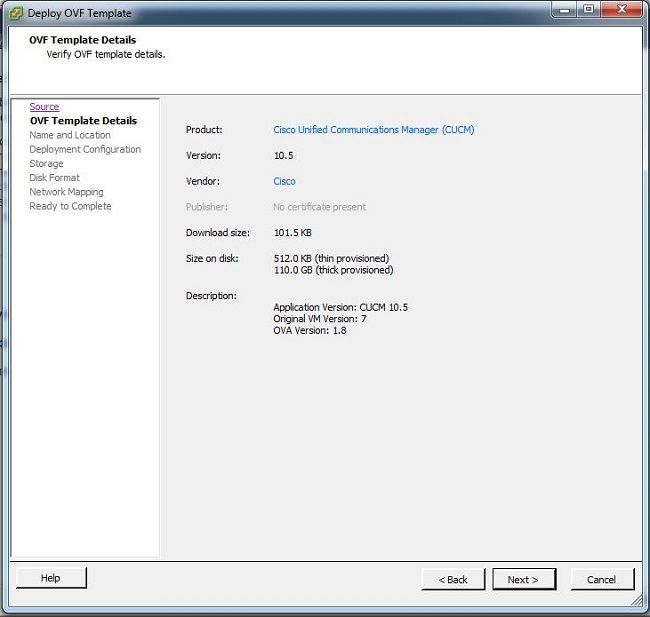Image resolution: width=650 pixels, height=617 pixels.
Task: Click the No certificate present text
Action: click(x=320, y=207)
